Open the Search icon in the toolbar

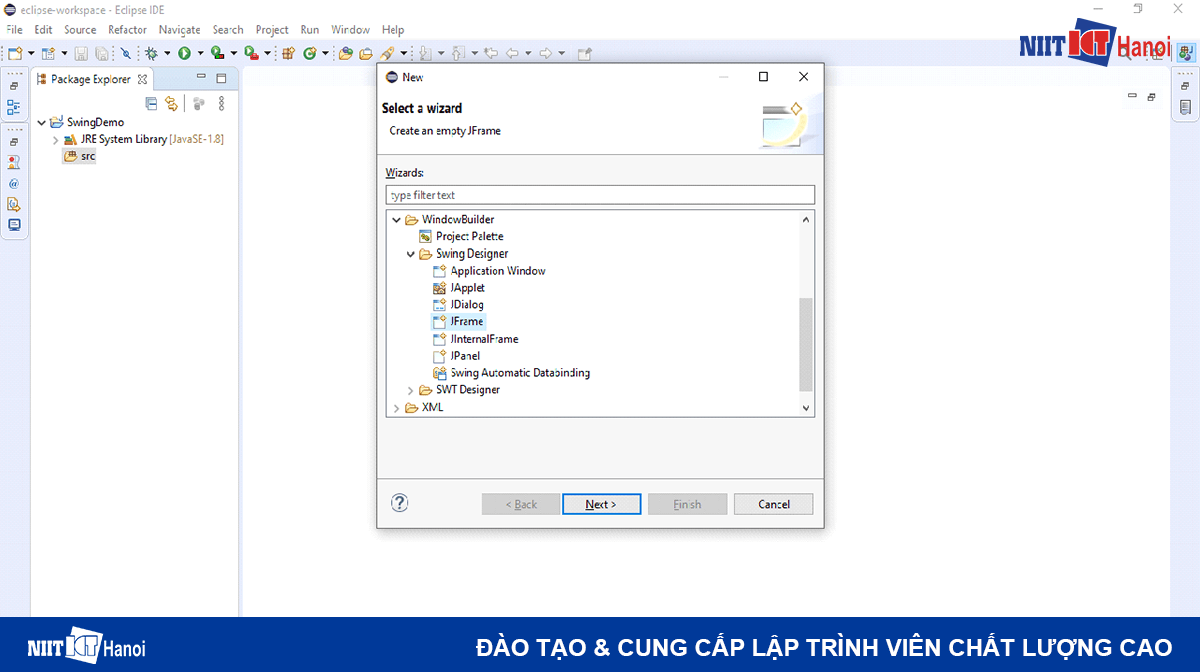pos(125,52)
